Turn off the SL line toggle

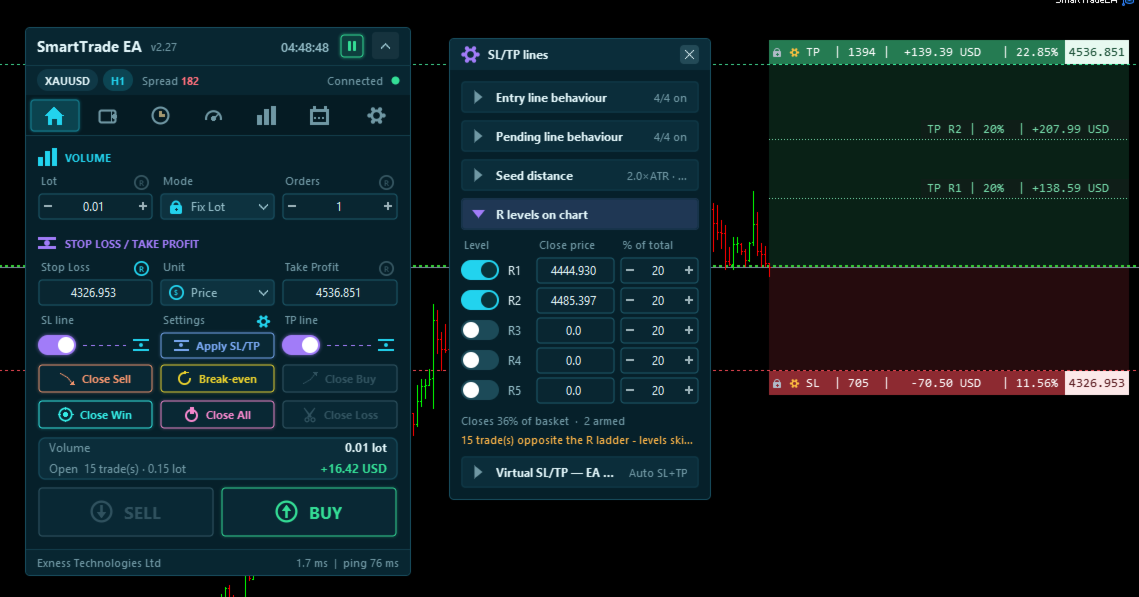[x=57, y=345]
